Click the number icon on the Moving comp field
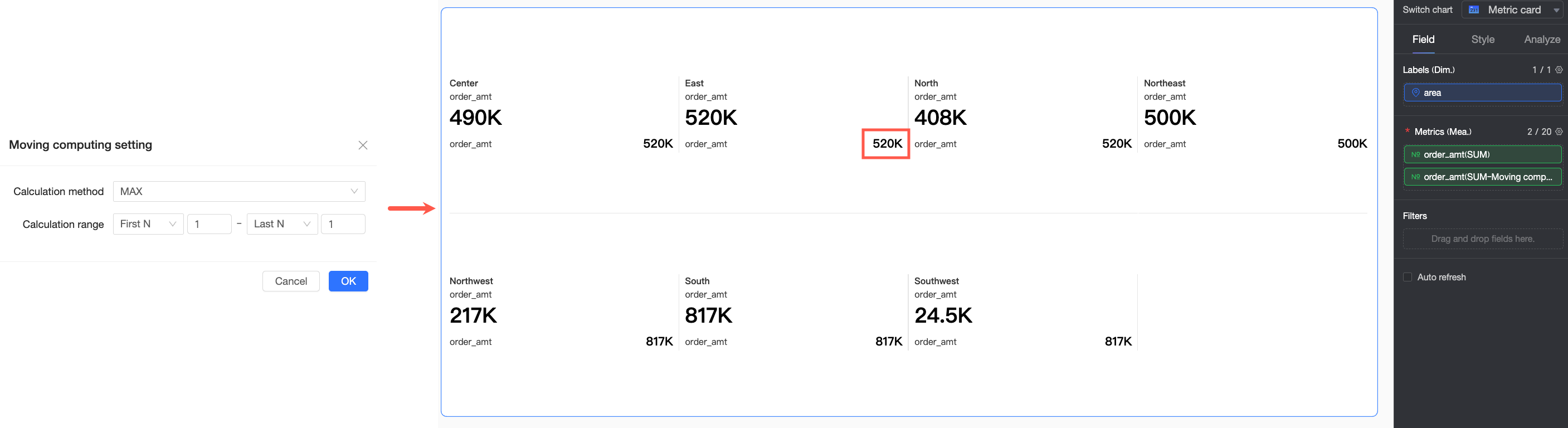The width and height of the screenshot is (1568, 428). pos(1416,177)
